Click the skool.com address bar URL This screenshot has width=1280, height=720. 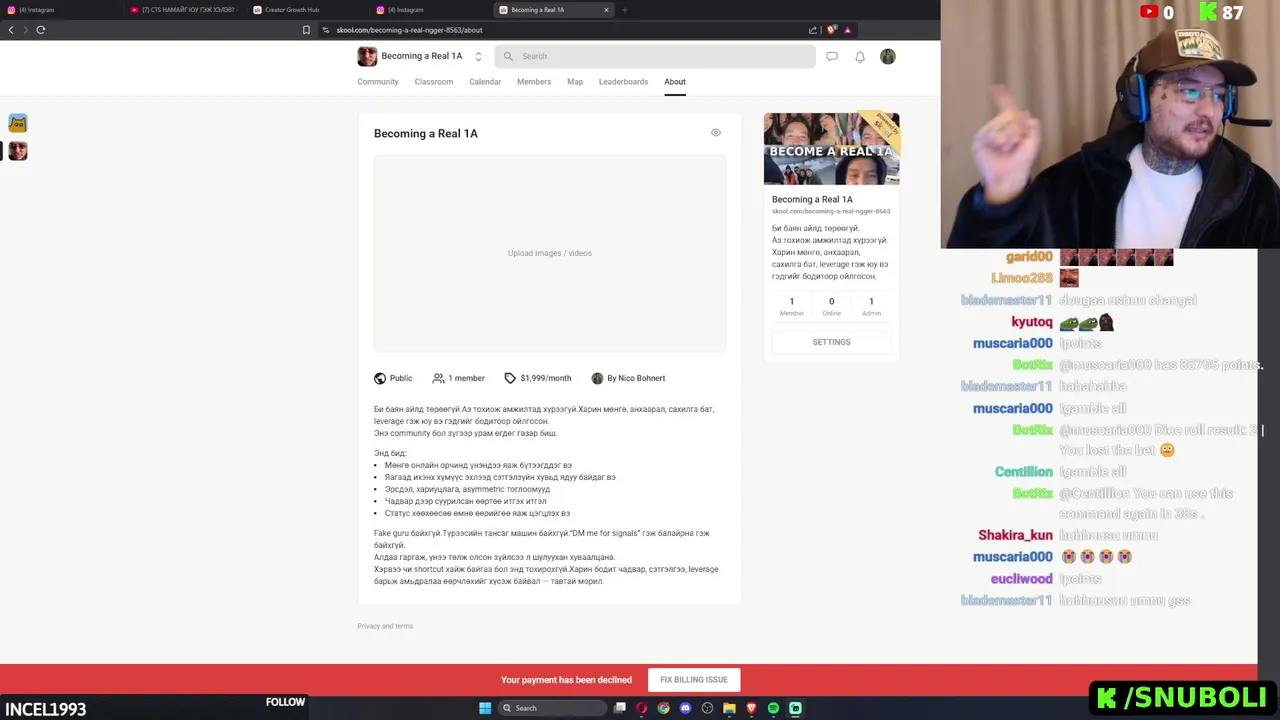(x=409, y=30)
